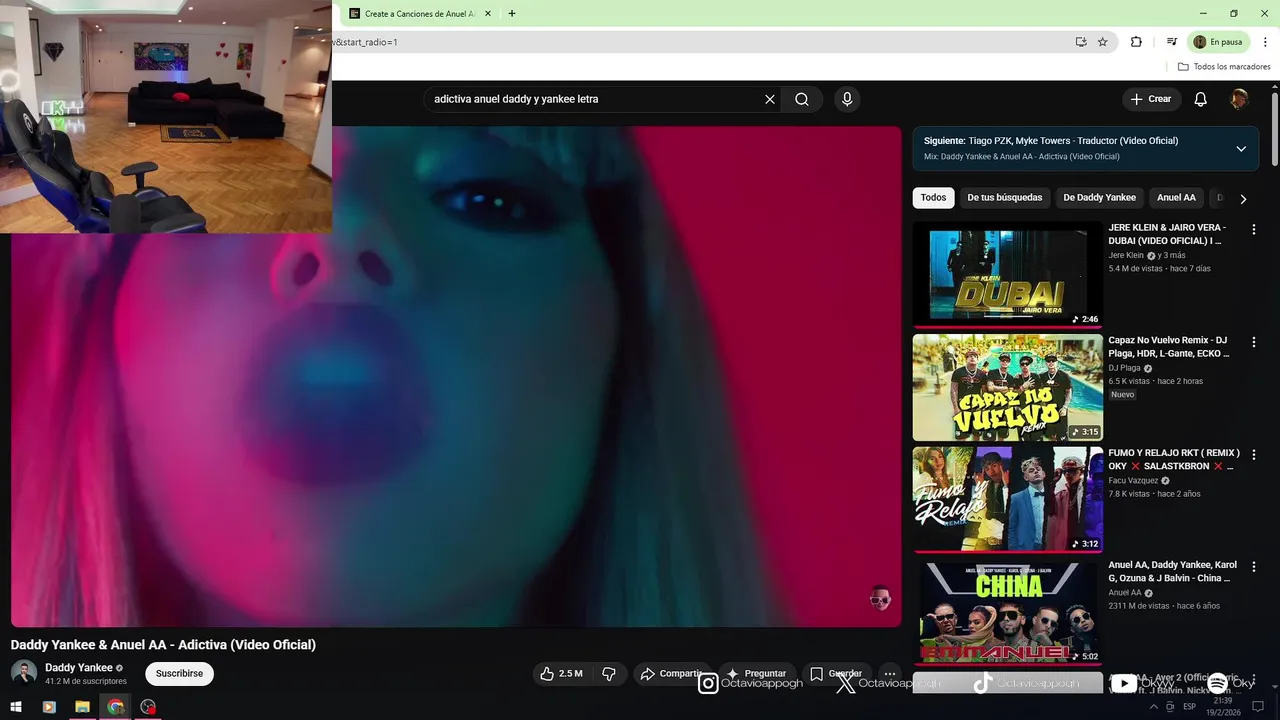
Task: Clear the YouTube search box text
Action: coord(770,99)
